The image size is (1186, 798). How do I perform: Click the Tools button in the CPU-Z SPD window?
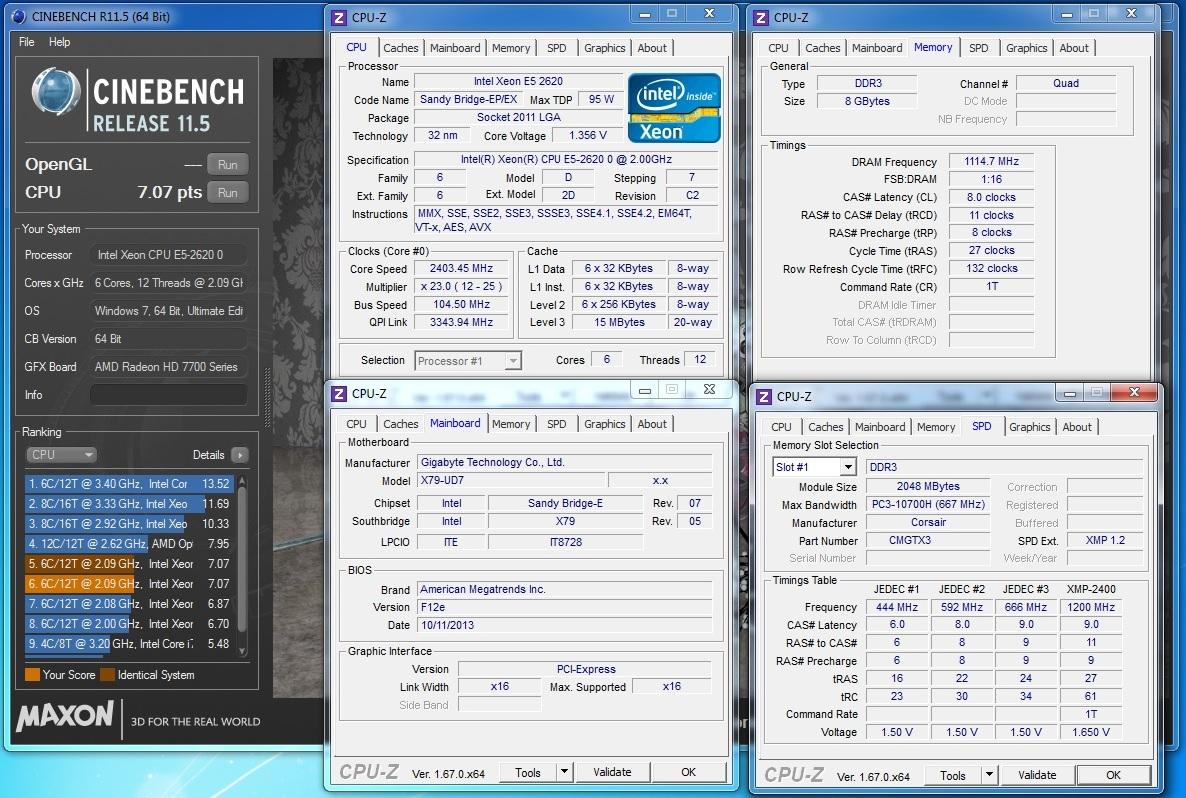click(953, 775)
